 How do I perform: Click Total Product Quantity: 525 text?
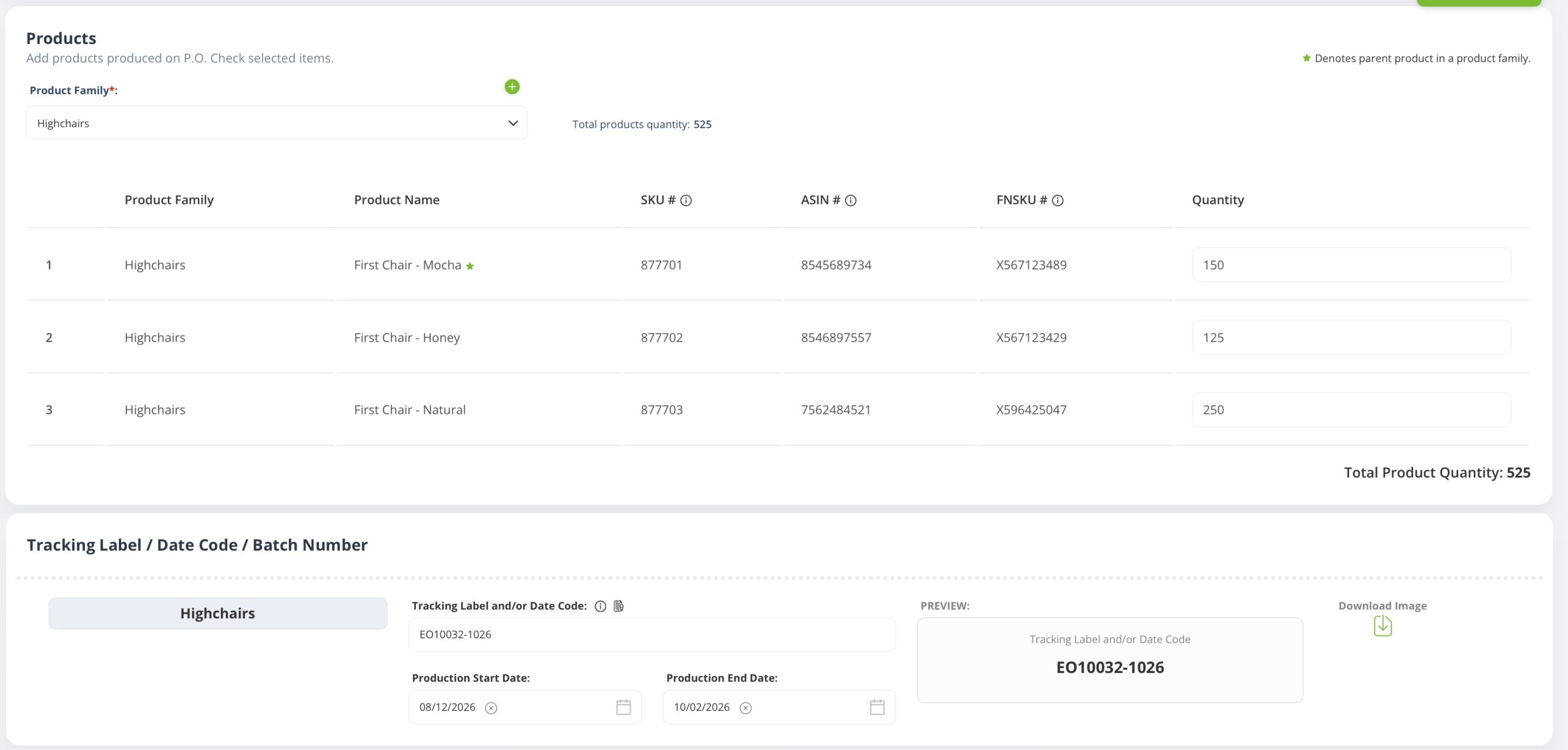pos(1437,473)
